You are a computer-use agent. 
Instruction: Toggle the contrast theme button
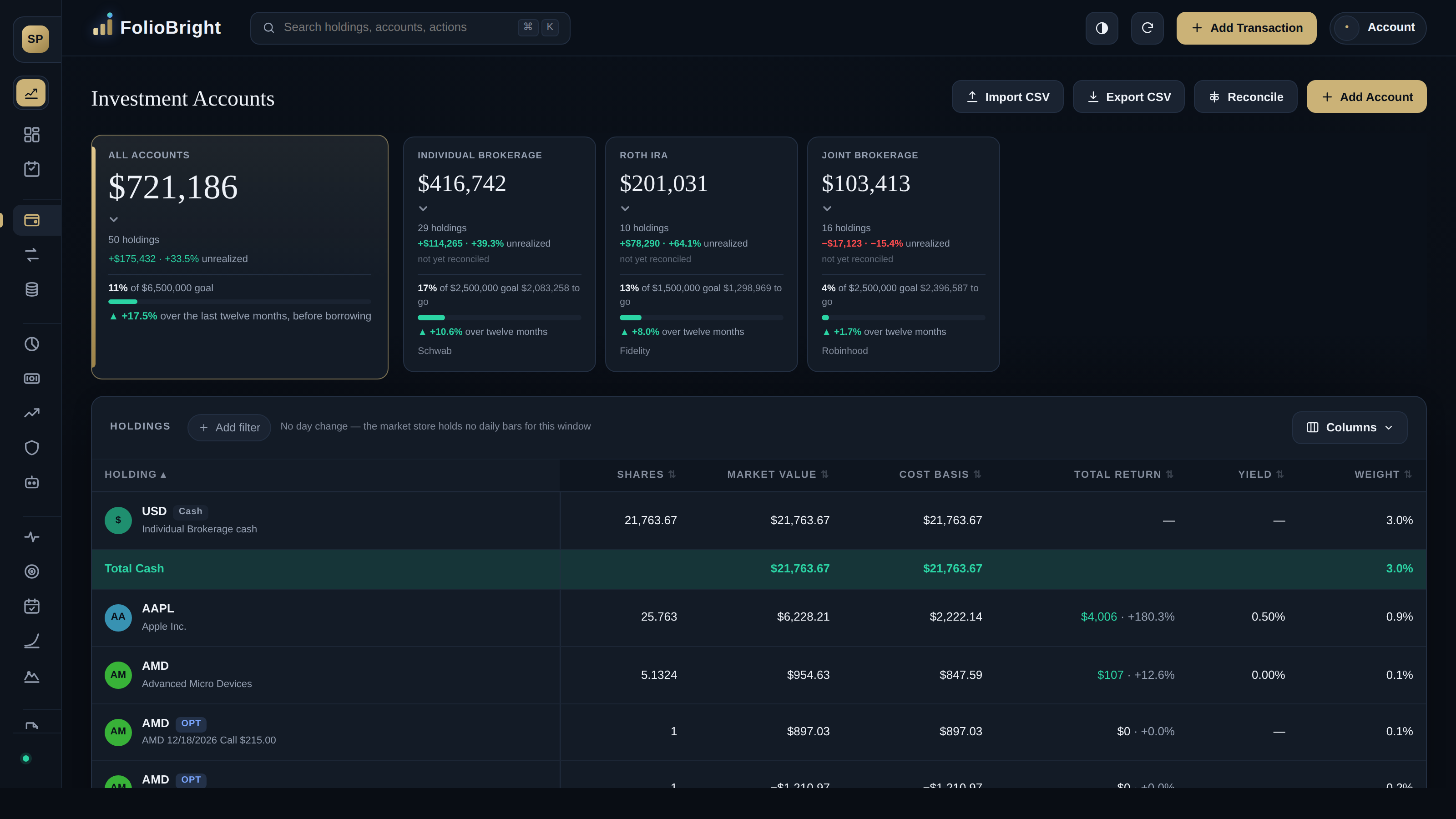click(x=1102, y=28)
